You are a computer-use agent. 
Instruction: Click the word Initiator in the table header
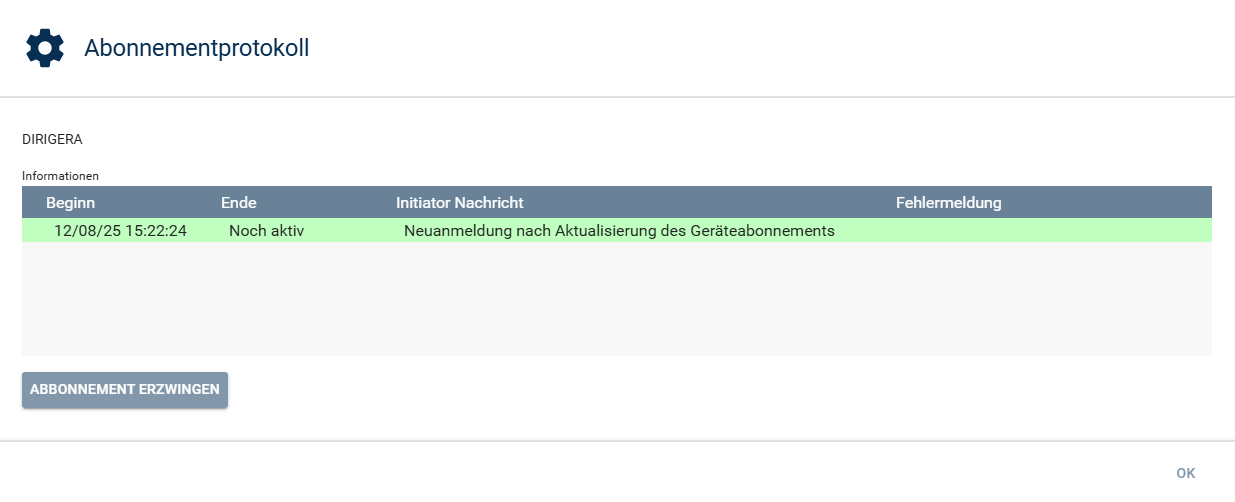coord(423,203)
